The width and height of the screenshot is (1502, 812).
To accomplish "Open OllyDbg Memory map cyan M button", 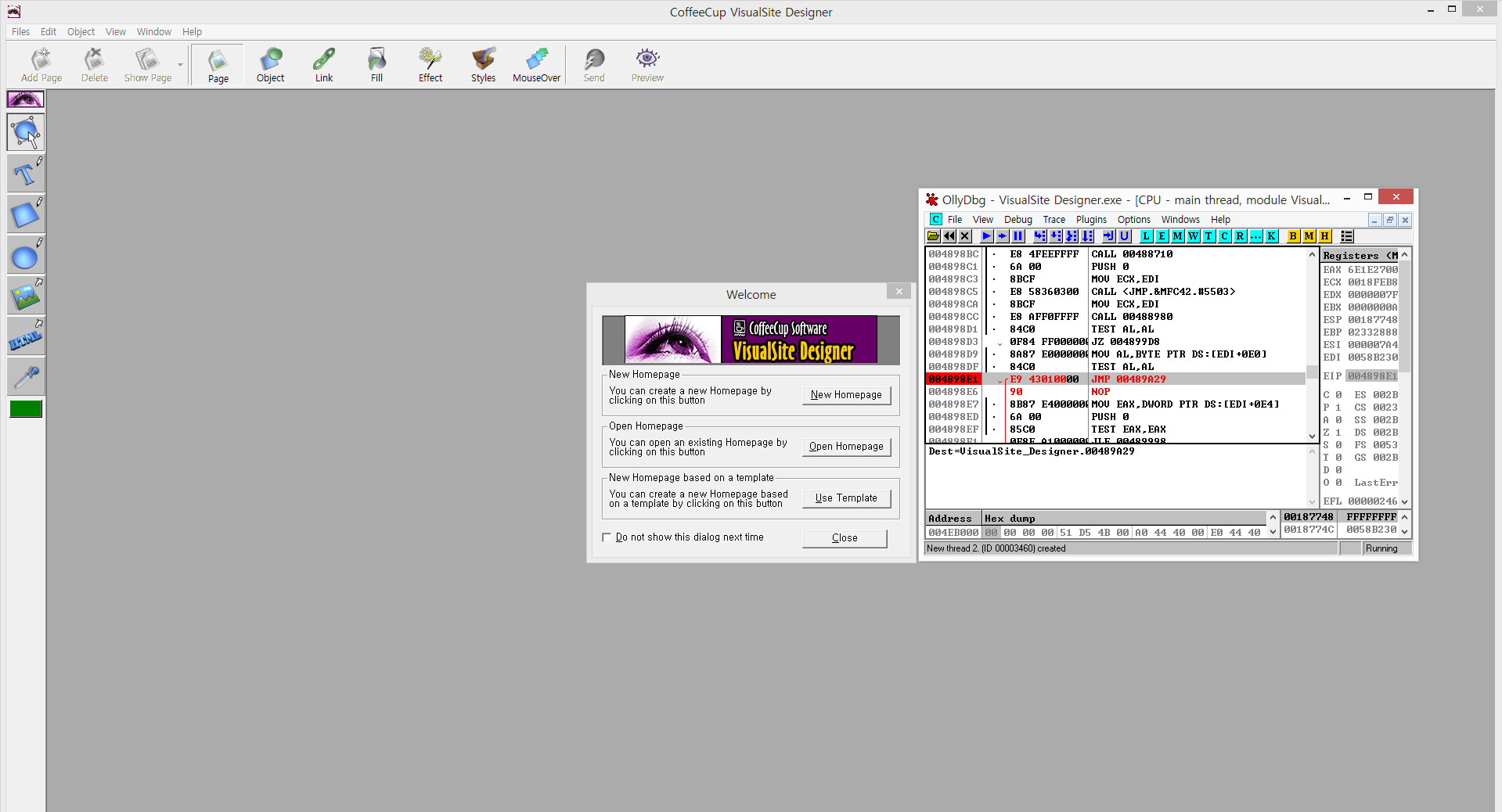I will [1178, 236].
